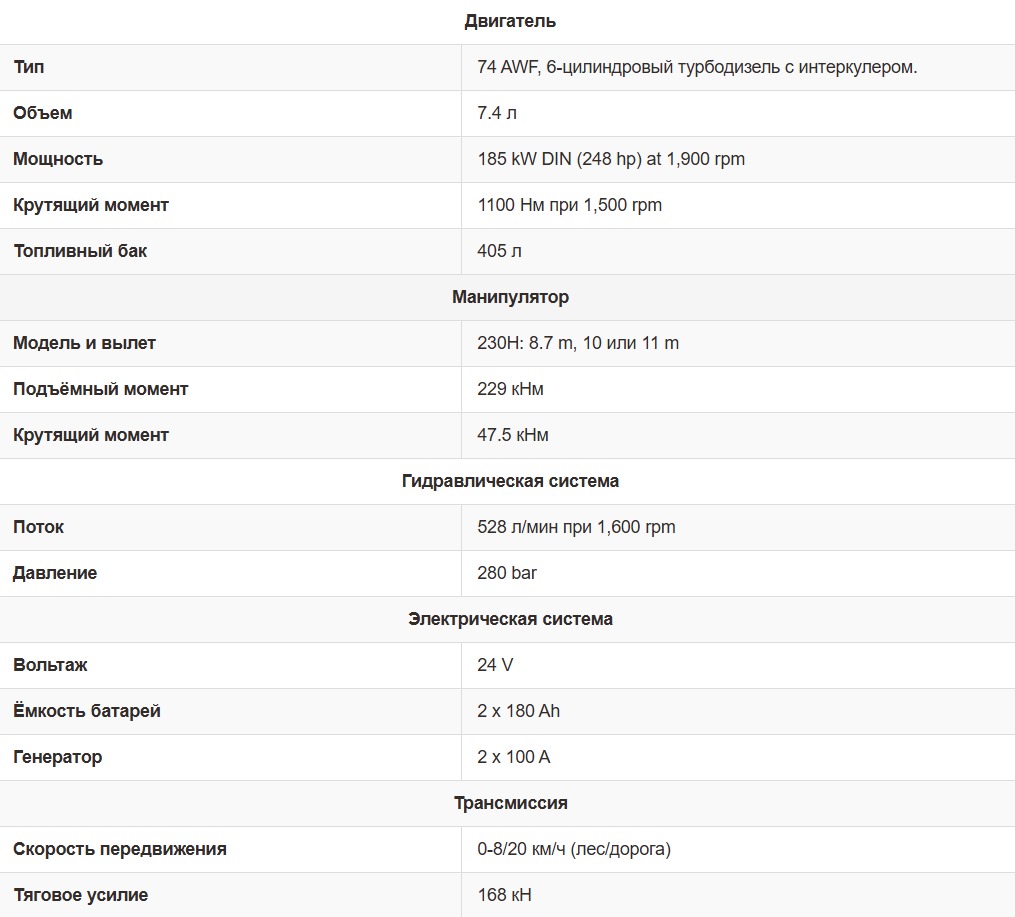
Task: Click the Подъёмный момент 229 кНм value
Action: tap(510, 389)
